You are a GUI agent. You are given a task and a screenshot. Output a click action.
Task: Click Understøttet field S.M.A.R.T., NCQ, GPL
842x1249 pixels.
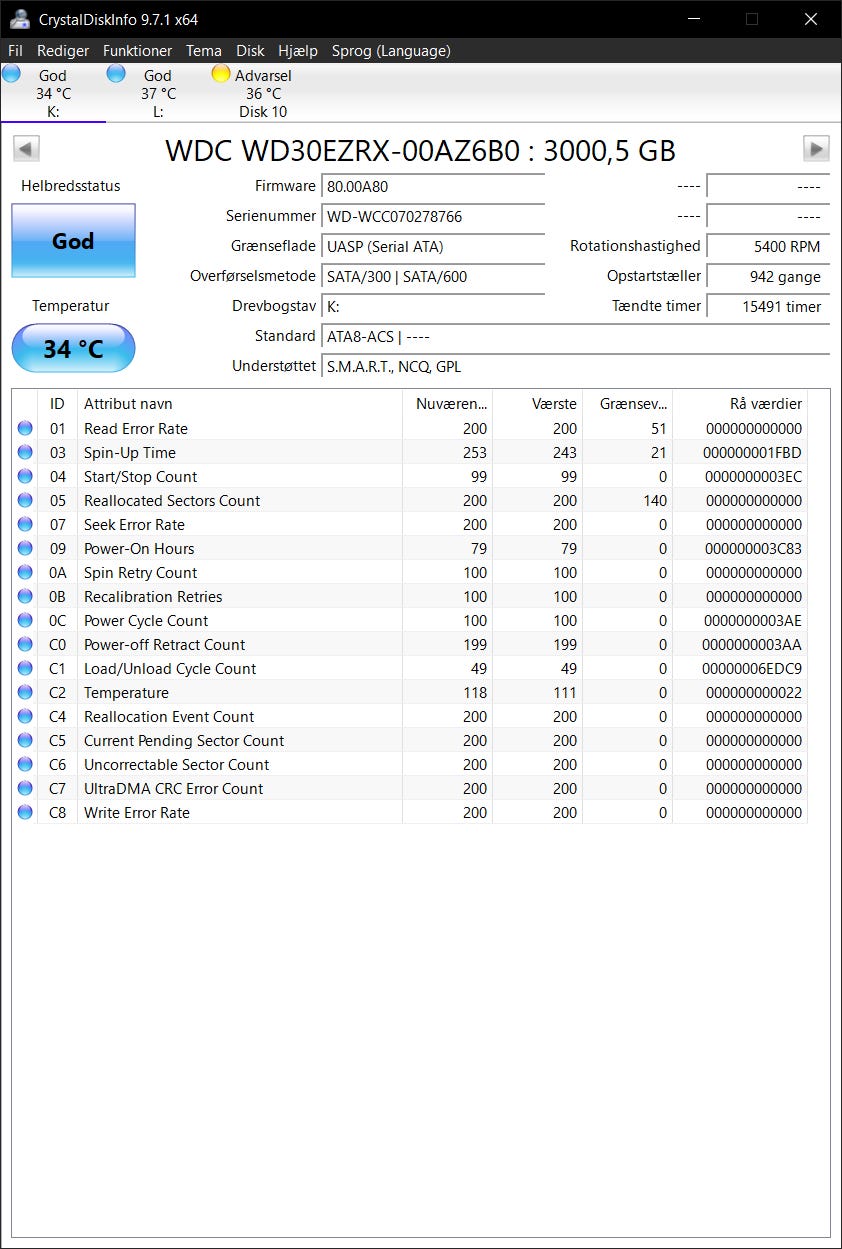tap(575, 367)
